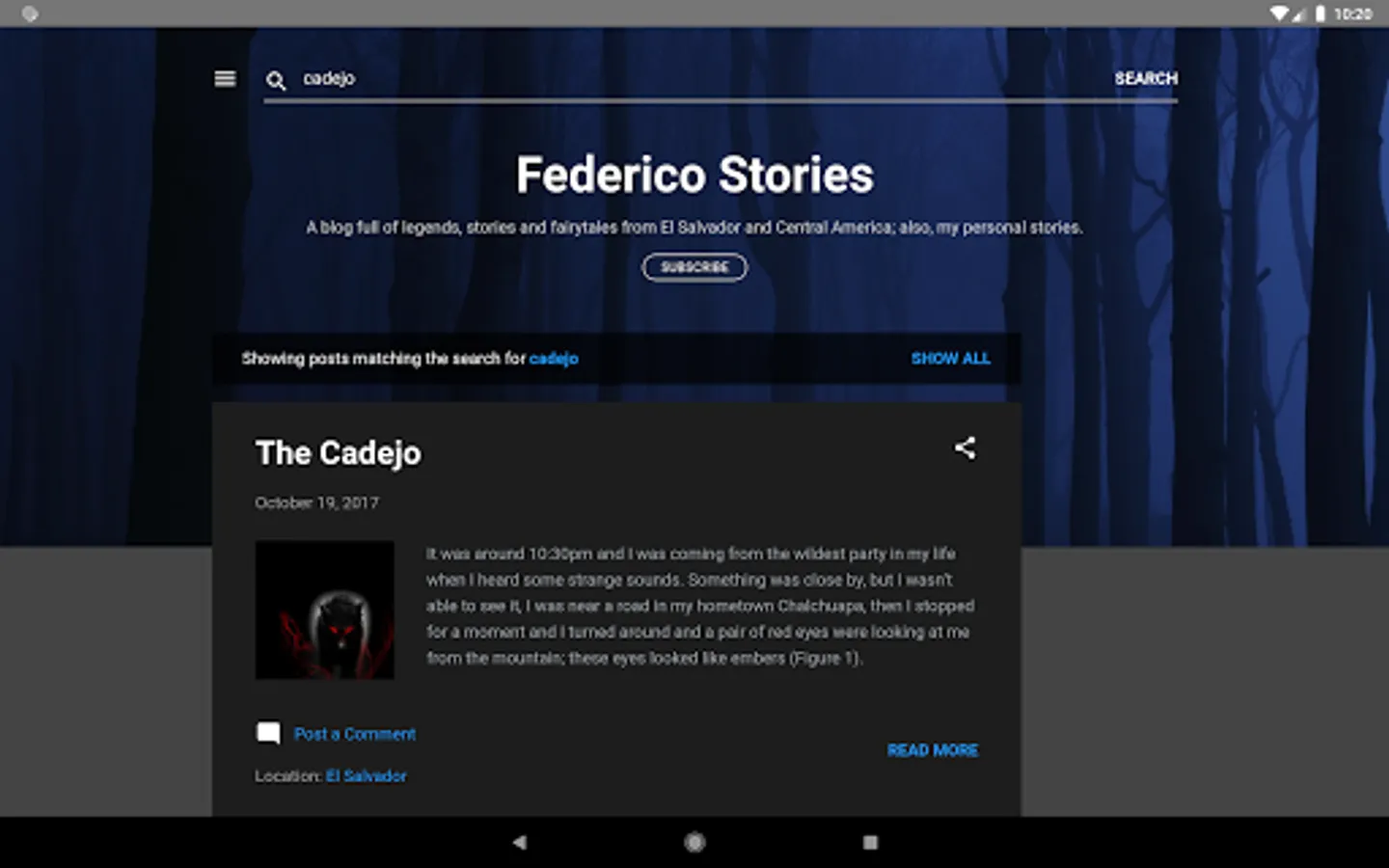Click the battery status icon

(1321, 14)
